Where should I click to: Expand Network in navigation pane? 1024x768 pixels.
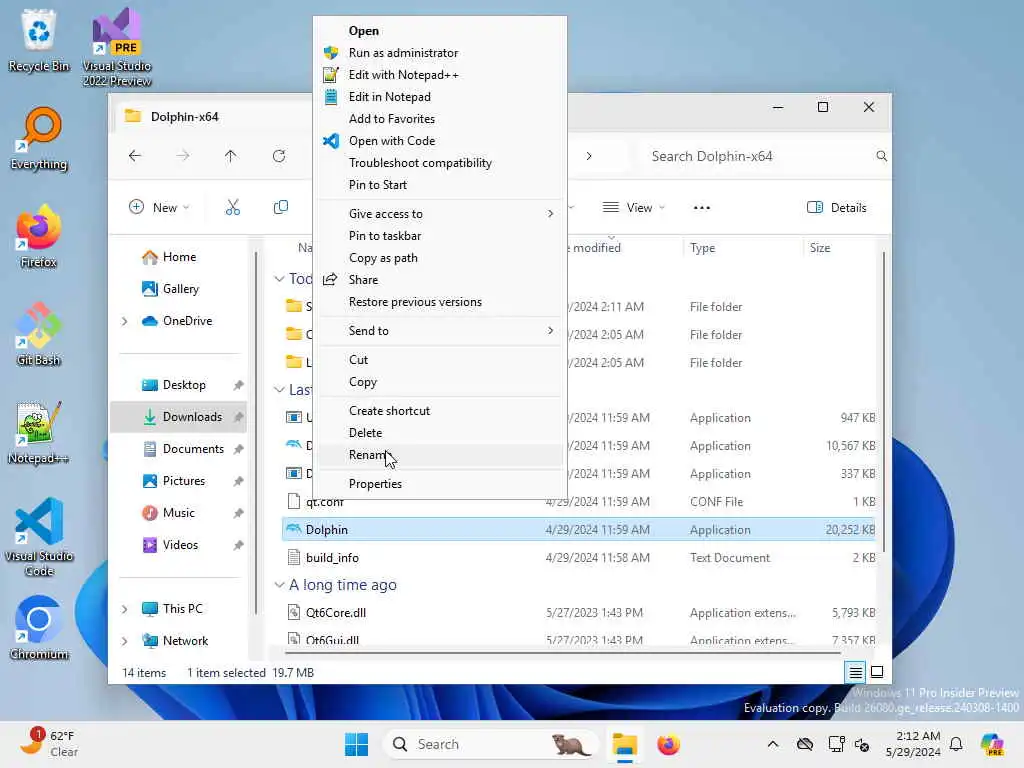pyautogui.click(x=125, y=641)
